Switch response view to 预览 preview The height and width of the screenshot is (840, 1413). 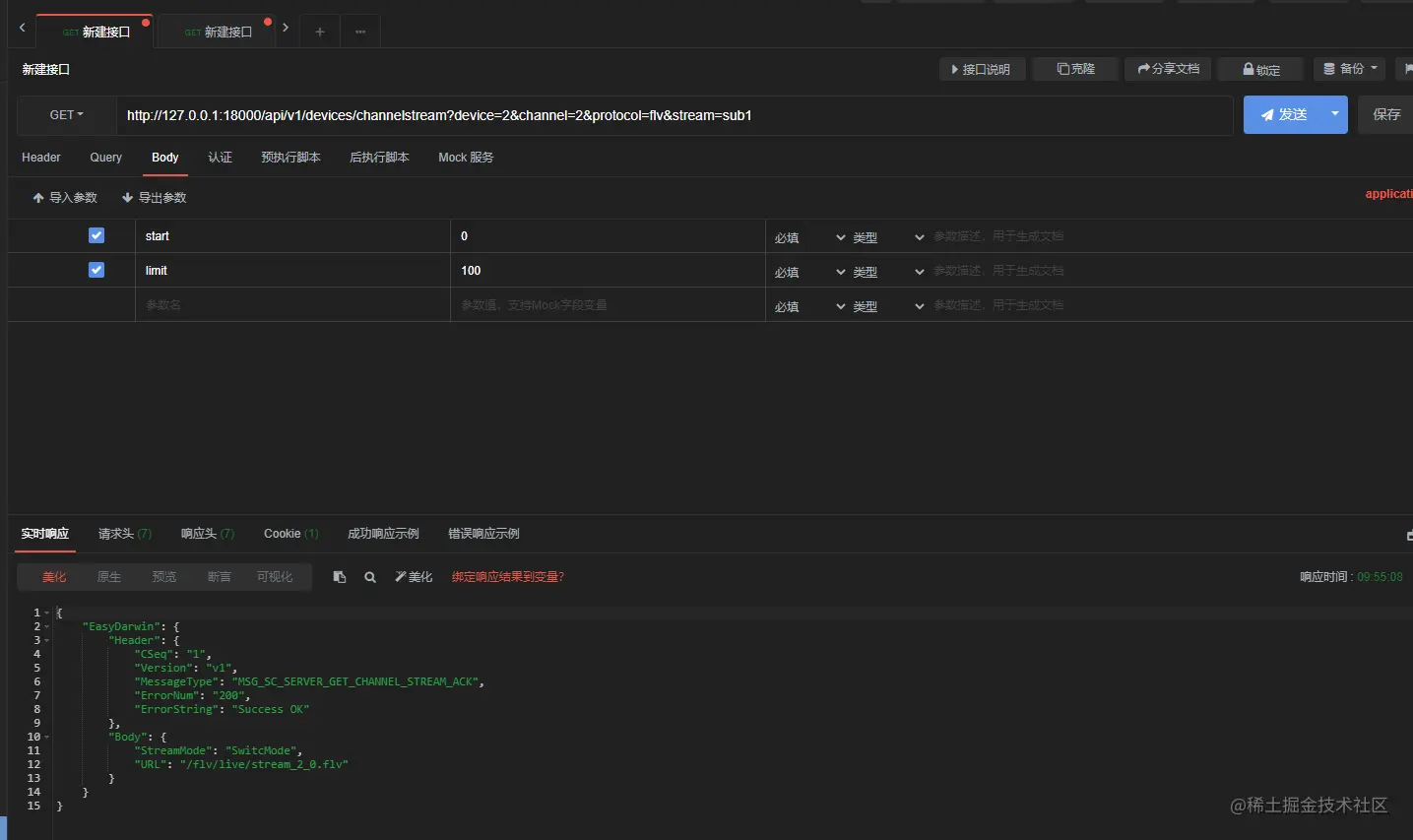point(164,577)
